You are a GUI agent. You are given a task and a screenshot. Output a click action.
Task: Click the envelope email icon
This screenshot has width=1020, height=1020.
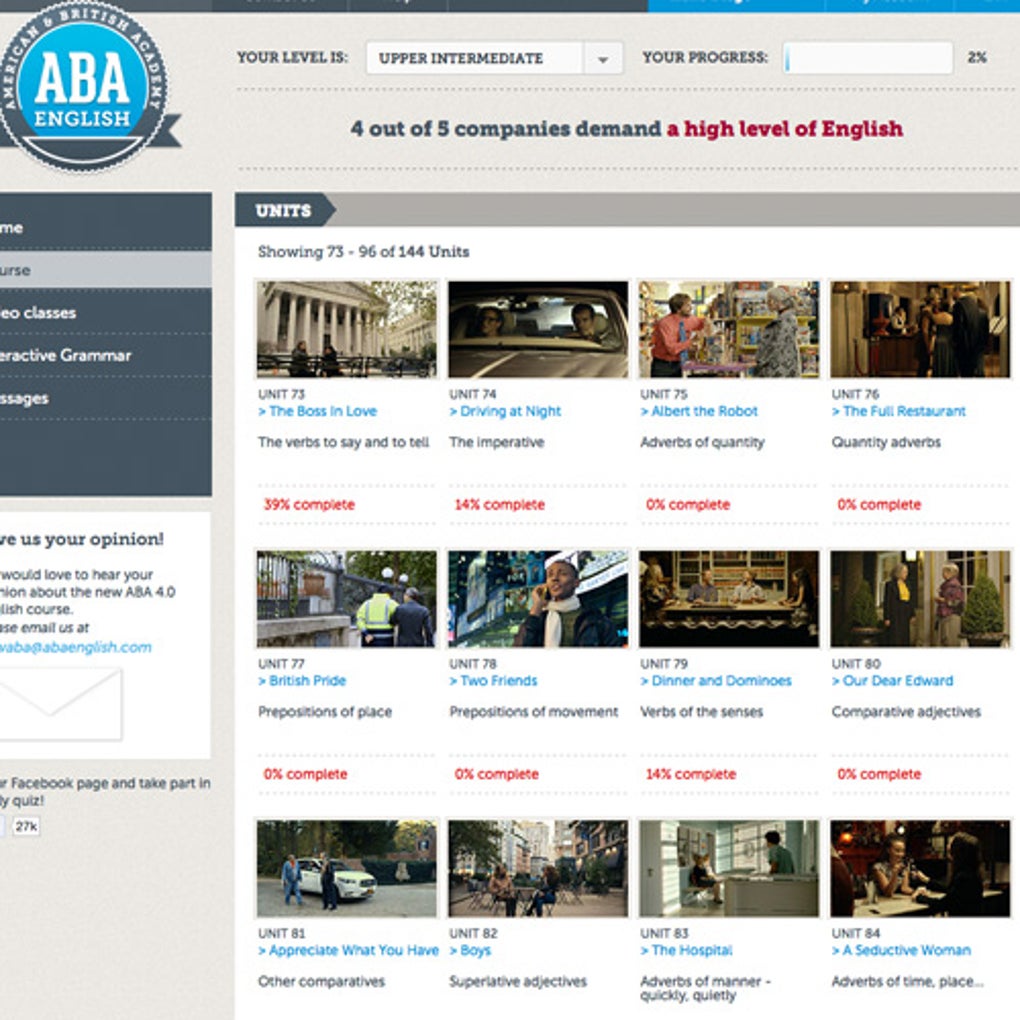click(x=60, y=704)
